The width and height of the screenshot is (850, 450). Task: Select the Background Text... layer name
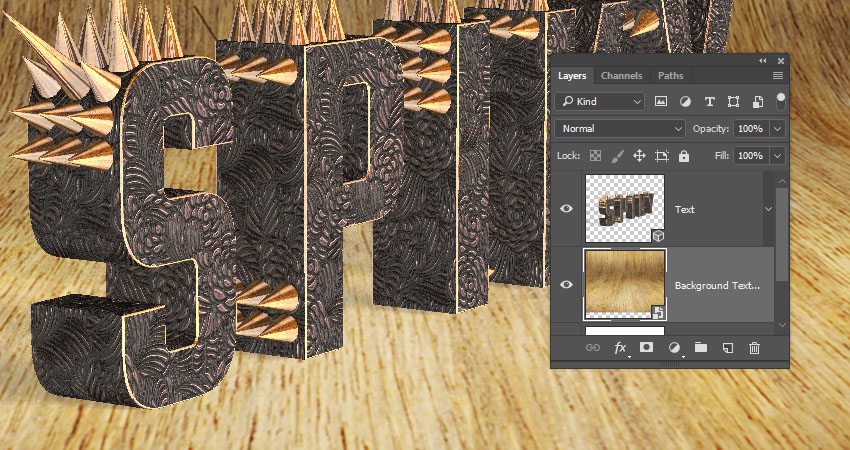717,286
